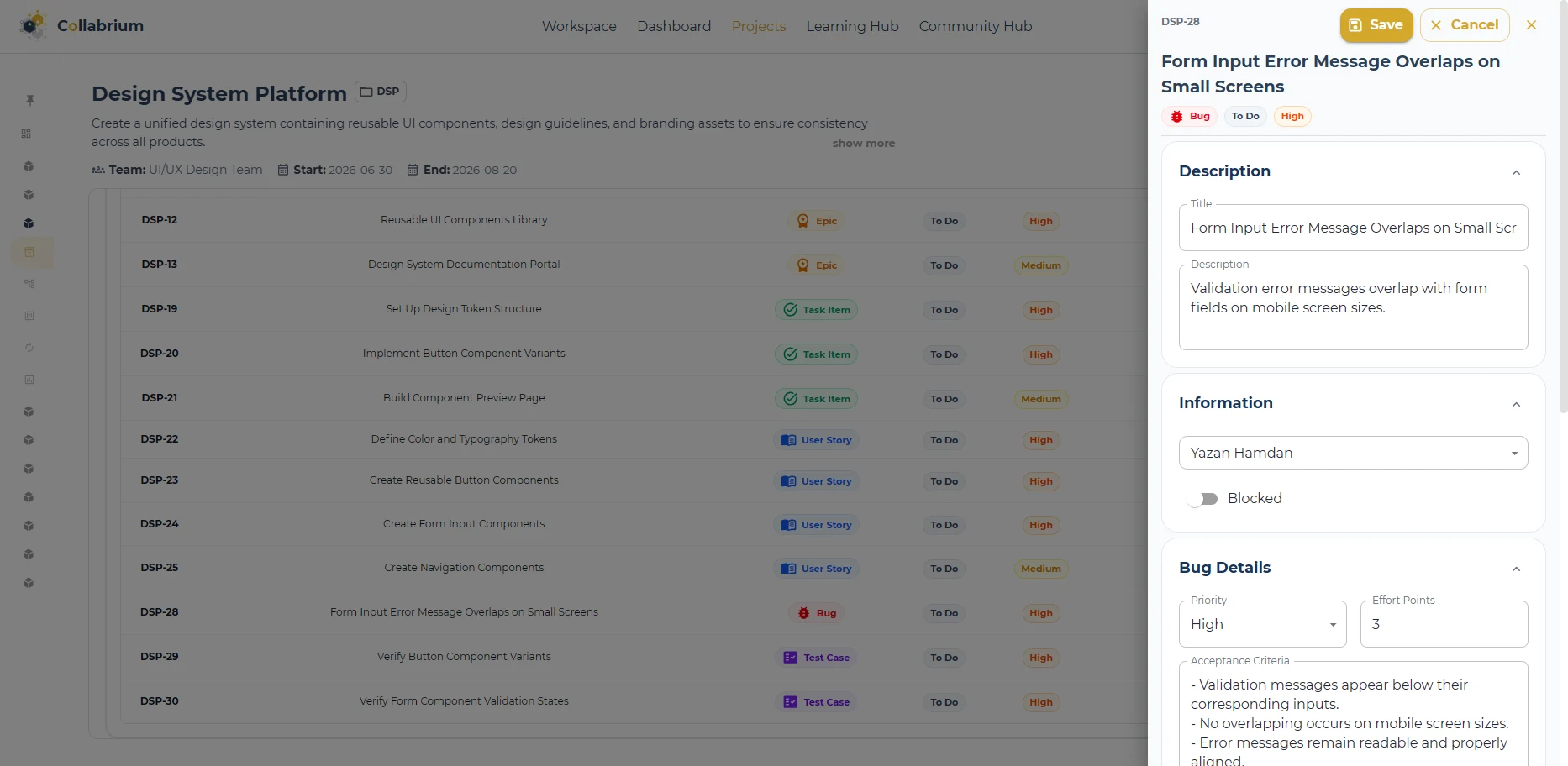Open the Yazan Hamdan assignee dropdown
The width and height of the screenshot is (1568, 766).
(1354, 453)
